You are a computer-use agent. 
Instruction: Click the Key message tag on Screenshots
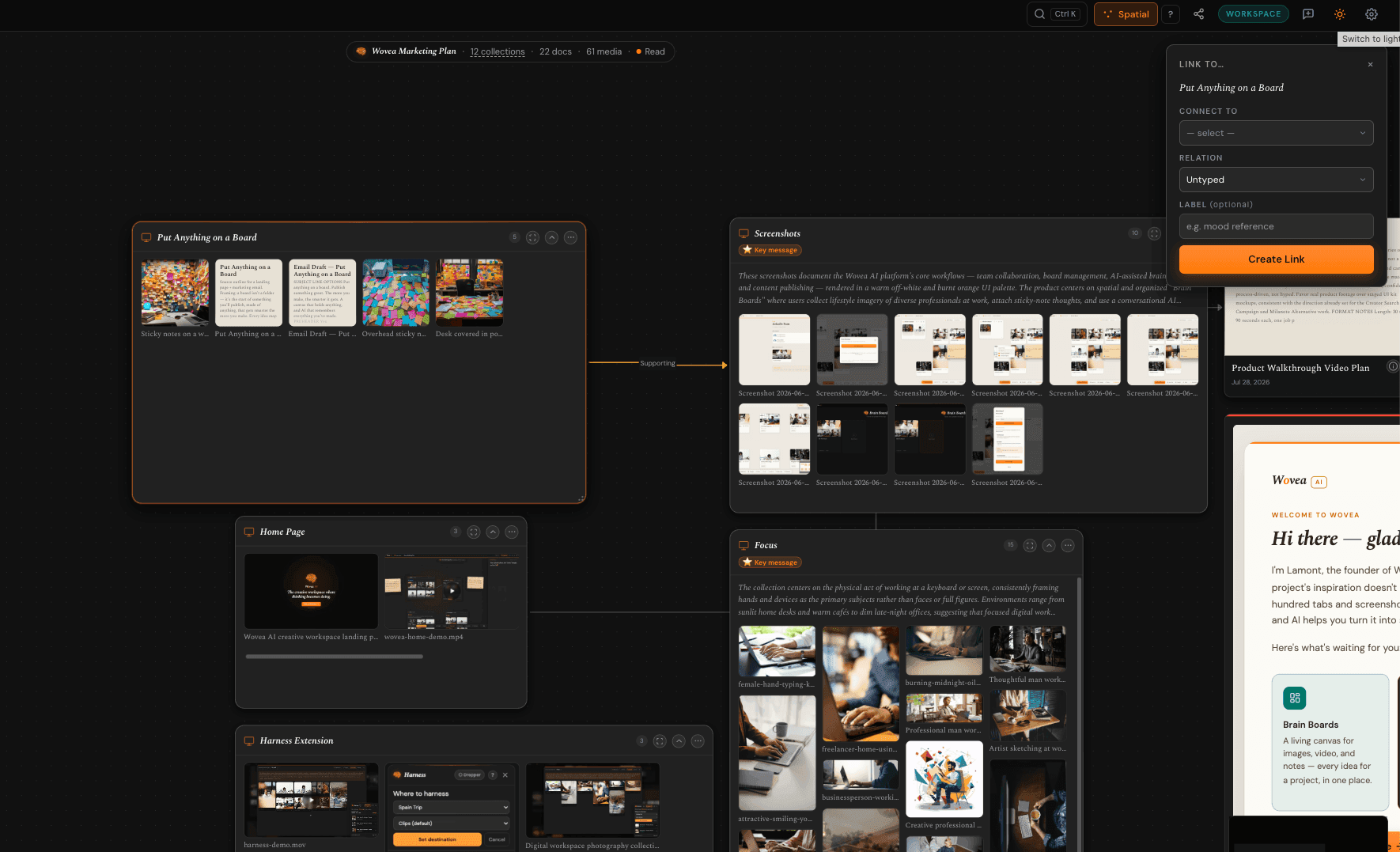tap(770, 250)
